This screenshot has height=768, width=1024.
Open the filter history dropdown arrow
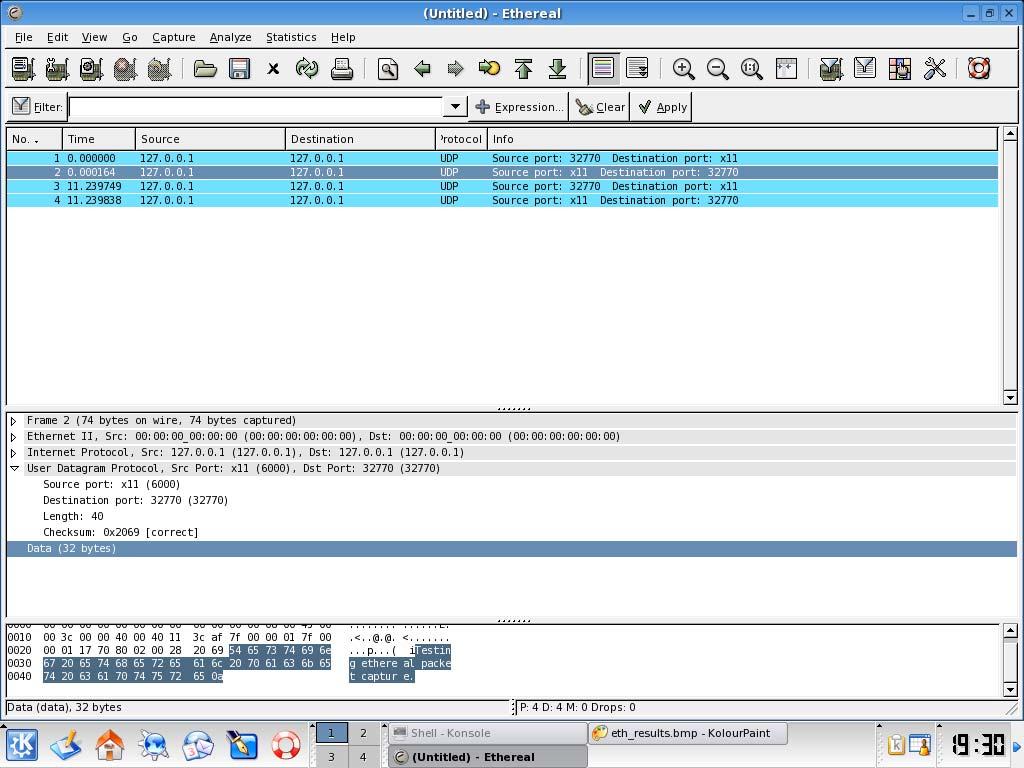click(x=455, y=106)
